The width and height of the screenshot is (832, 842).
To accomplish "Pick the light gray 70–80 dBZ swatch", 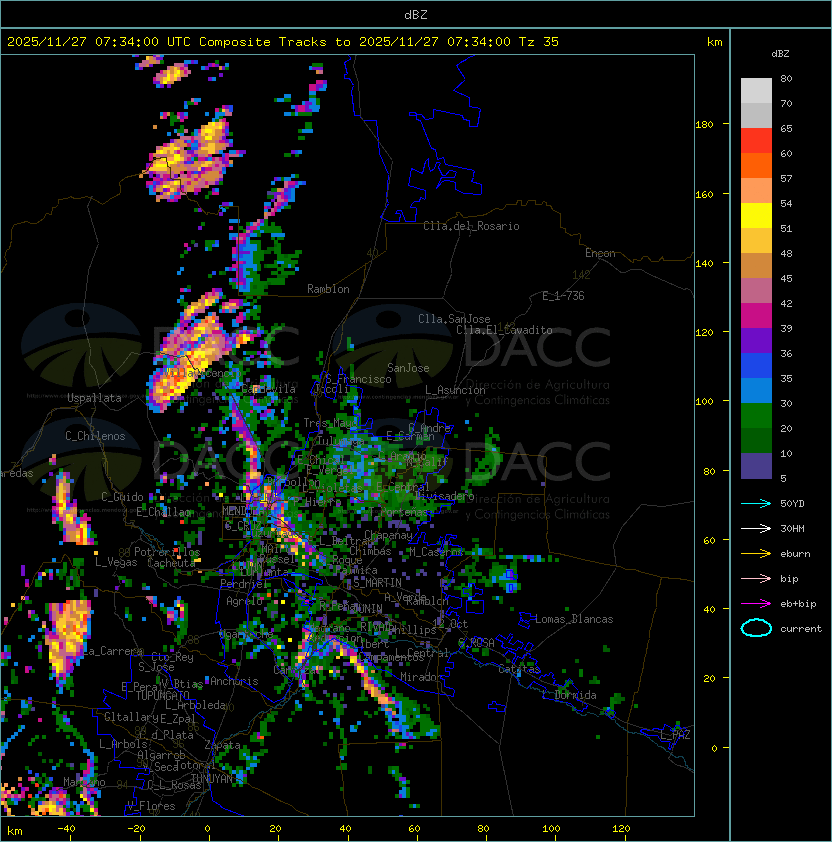I will coord(756,91).
